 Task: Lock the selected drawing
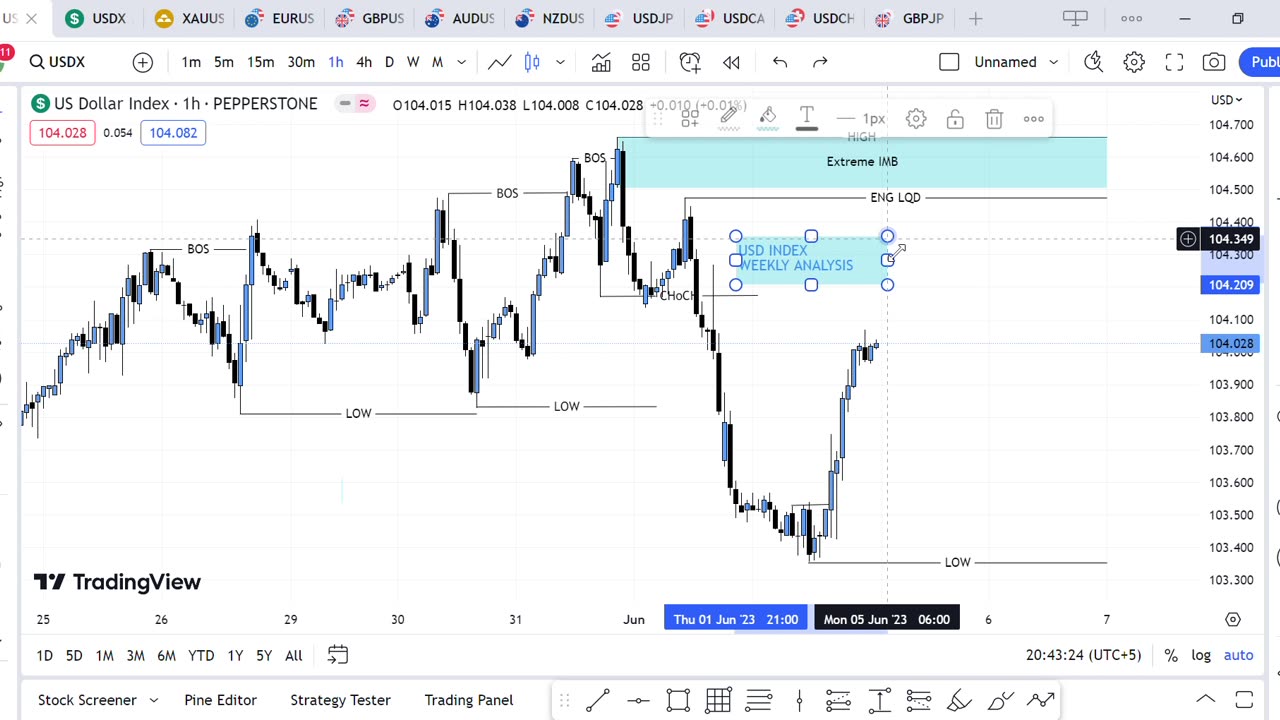coord(955,119)
